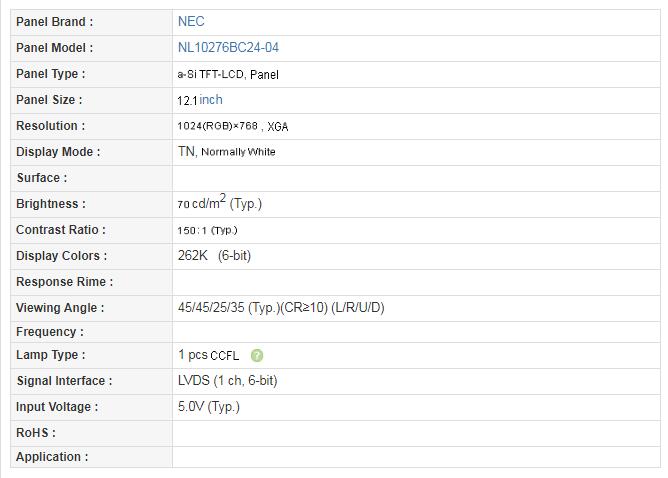This screenshot has height=478, width=668.
Task: Select the Frequency label cell
Action: 92,332
